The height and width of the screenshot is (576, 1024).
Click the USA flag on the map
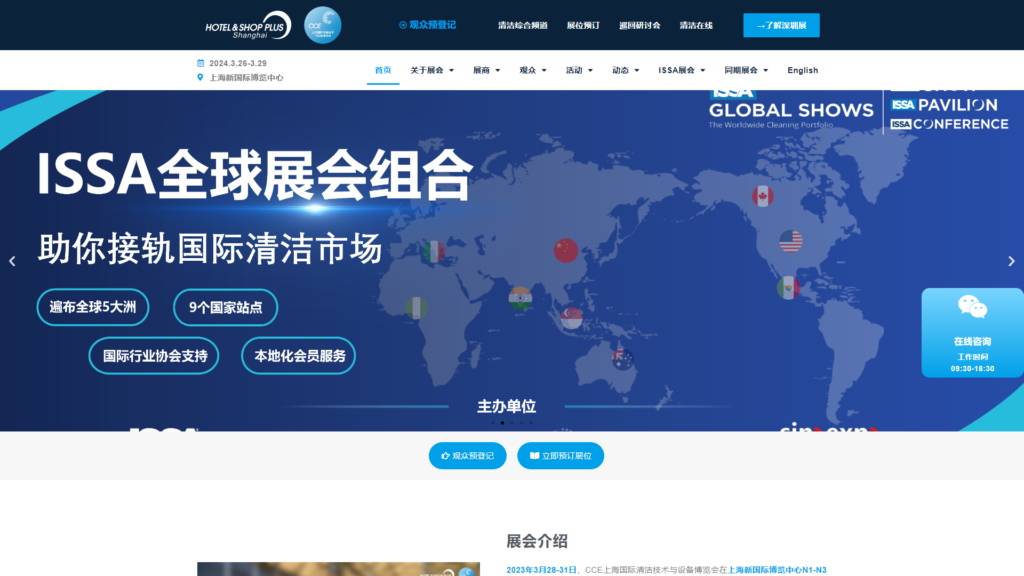(790, 241)
